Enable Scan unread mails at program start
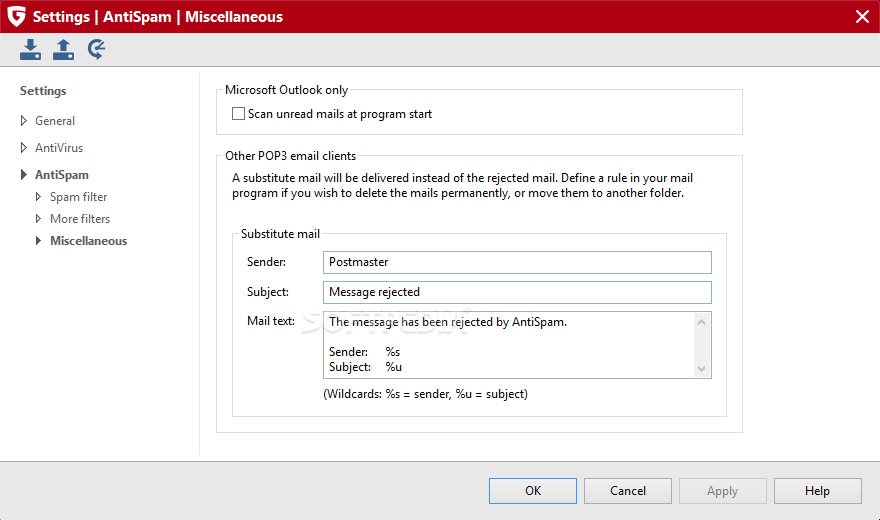 239,114
